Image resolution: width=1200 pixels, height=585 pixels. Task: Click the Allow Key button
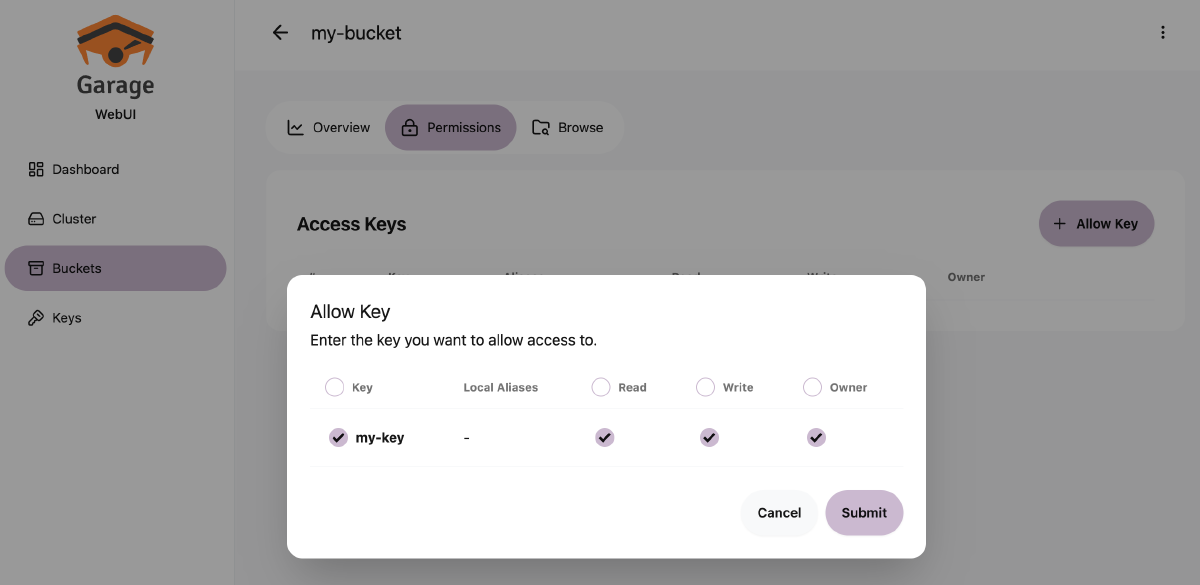point(1096,224)
